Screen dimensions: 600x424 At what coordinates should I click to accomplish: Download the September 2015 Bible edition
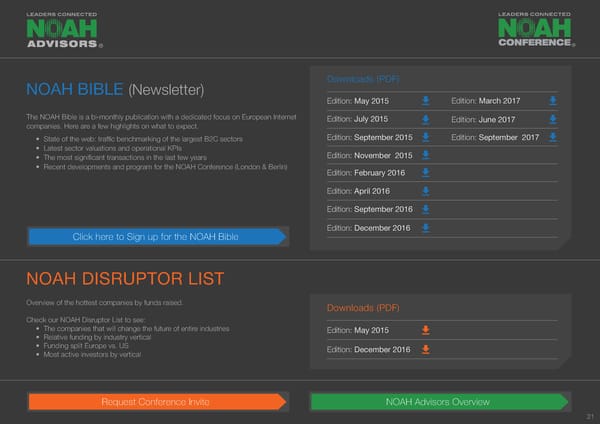(x=425, y=137)
